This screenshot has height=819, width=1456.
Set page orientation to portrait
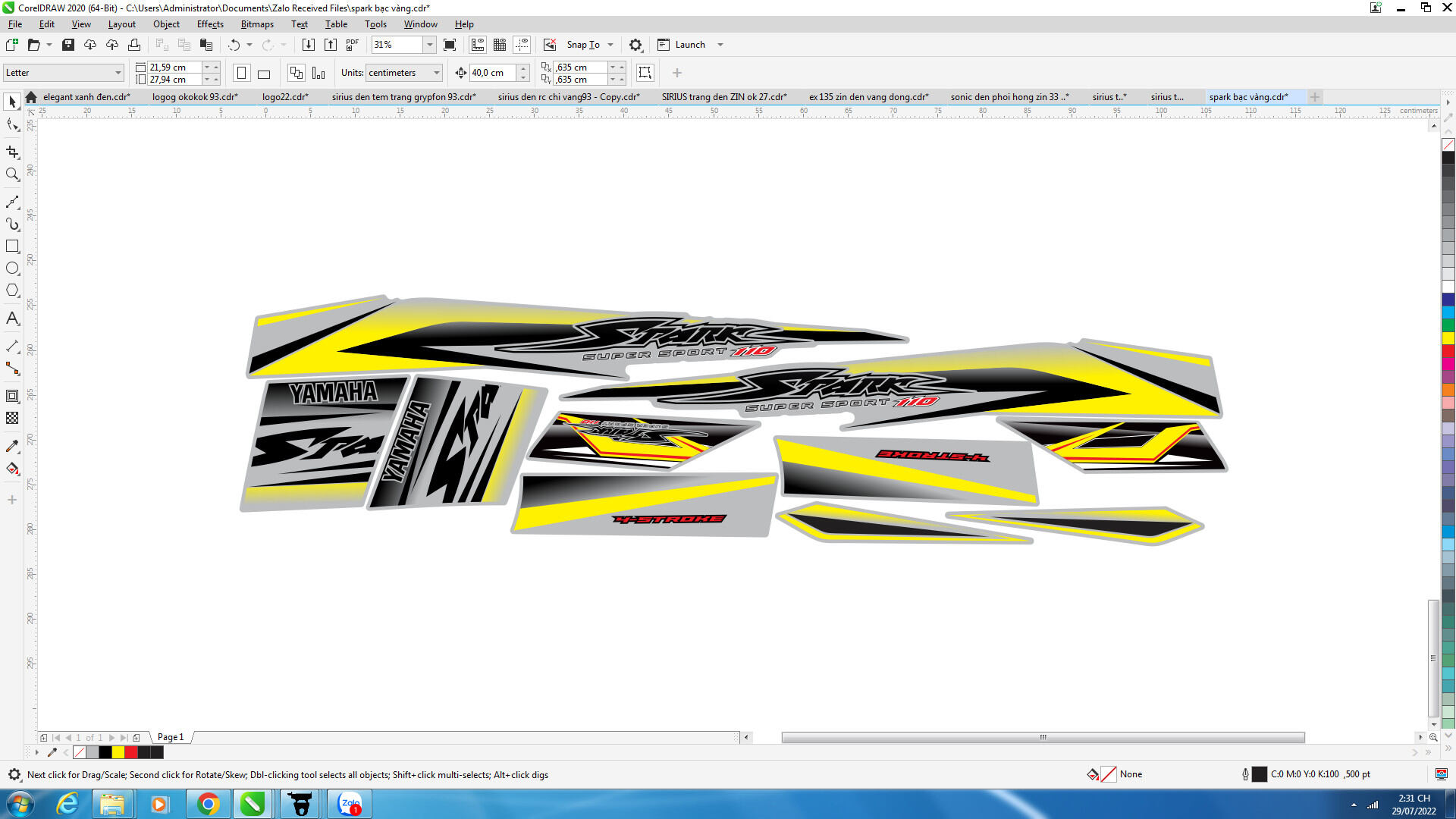pyautogui.click(x=242, y=73)
